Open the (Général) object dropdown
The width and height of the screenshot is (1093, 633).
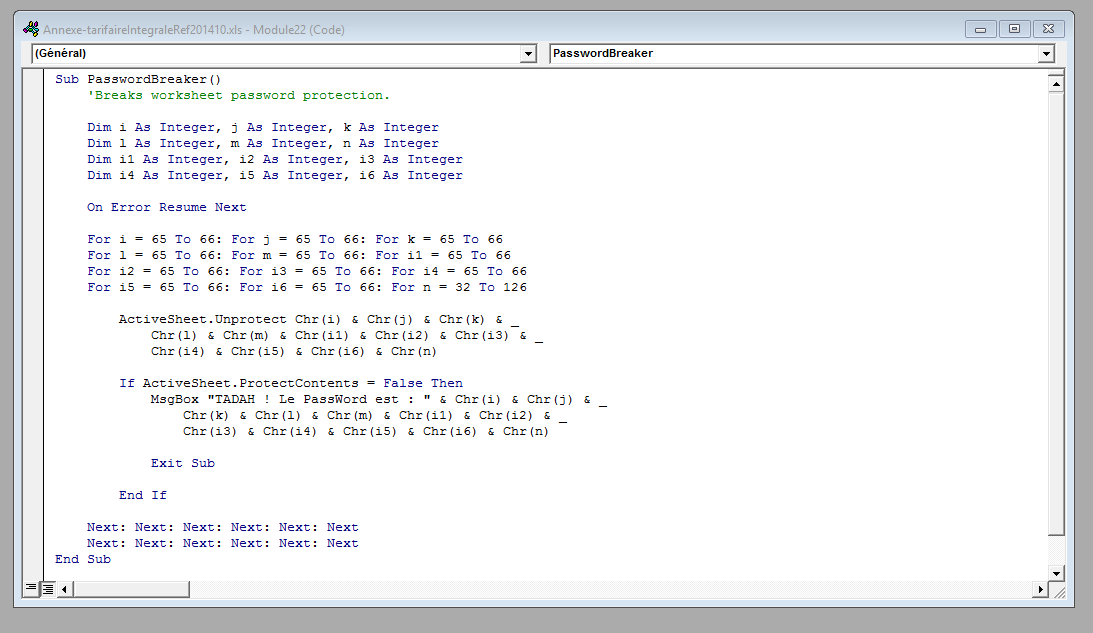pos(280,53)
